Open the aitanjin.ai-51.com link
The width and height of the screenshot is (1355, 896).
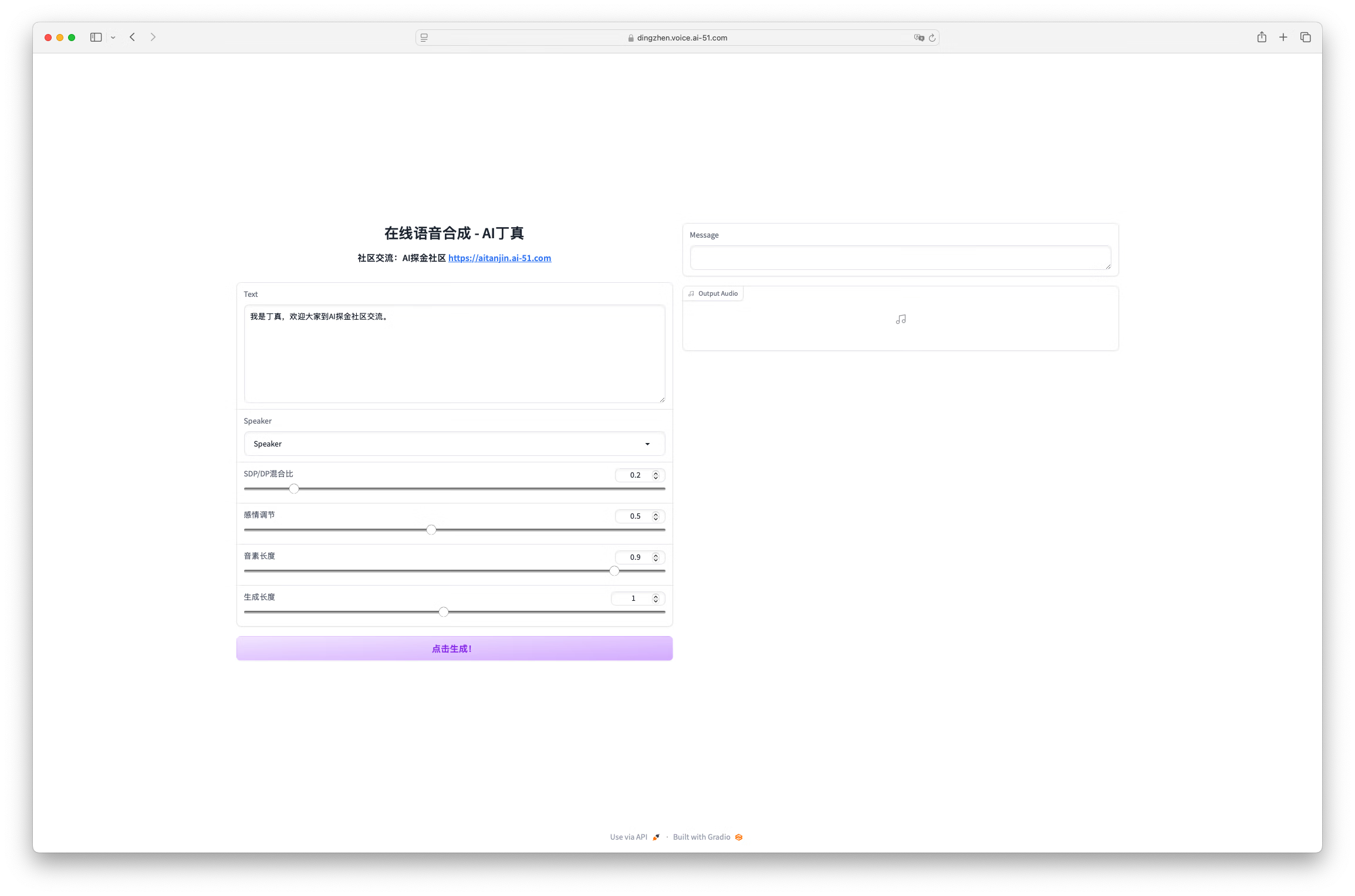[499, 258]
